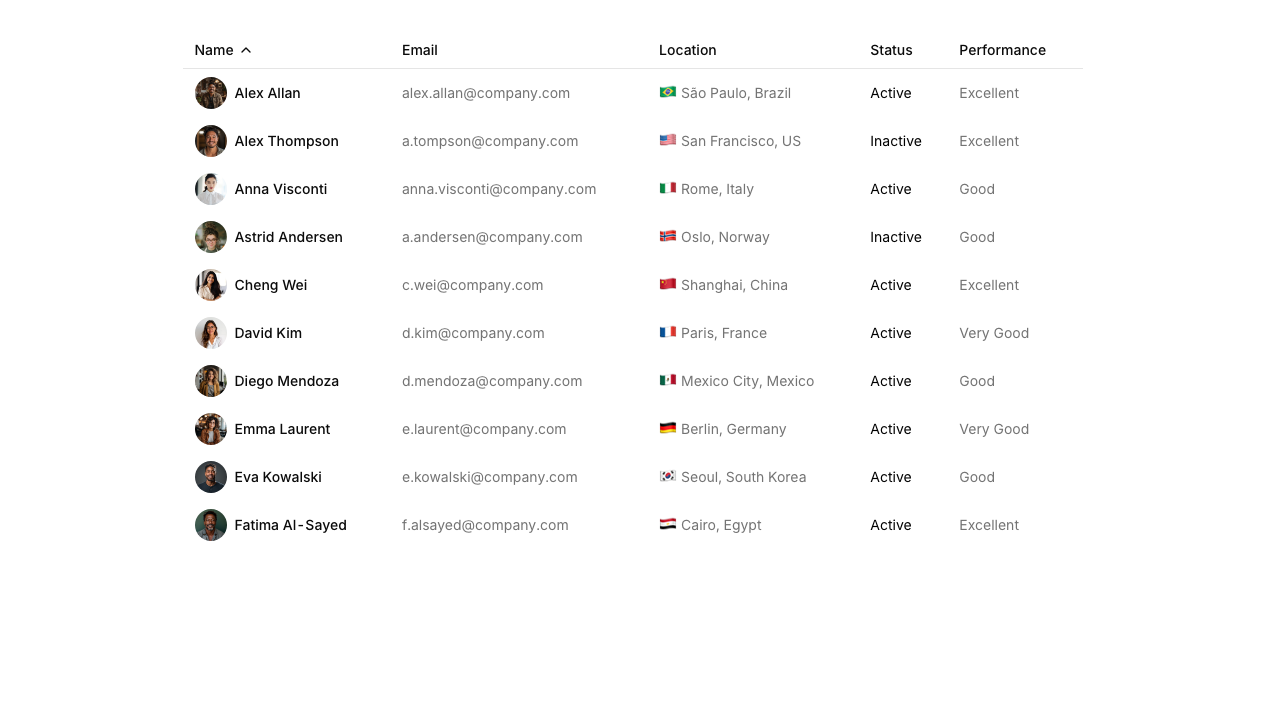
Task: Click the Norway flag icon
Action: point(668,236)
